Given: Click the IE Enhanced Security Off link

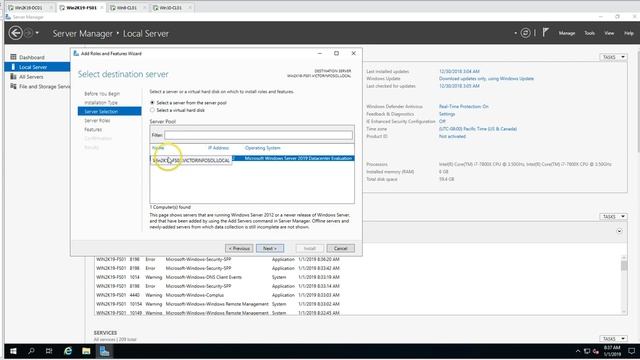Looking at the screenshot, I should (x=442, y=122).
